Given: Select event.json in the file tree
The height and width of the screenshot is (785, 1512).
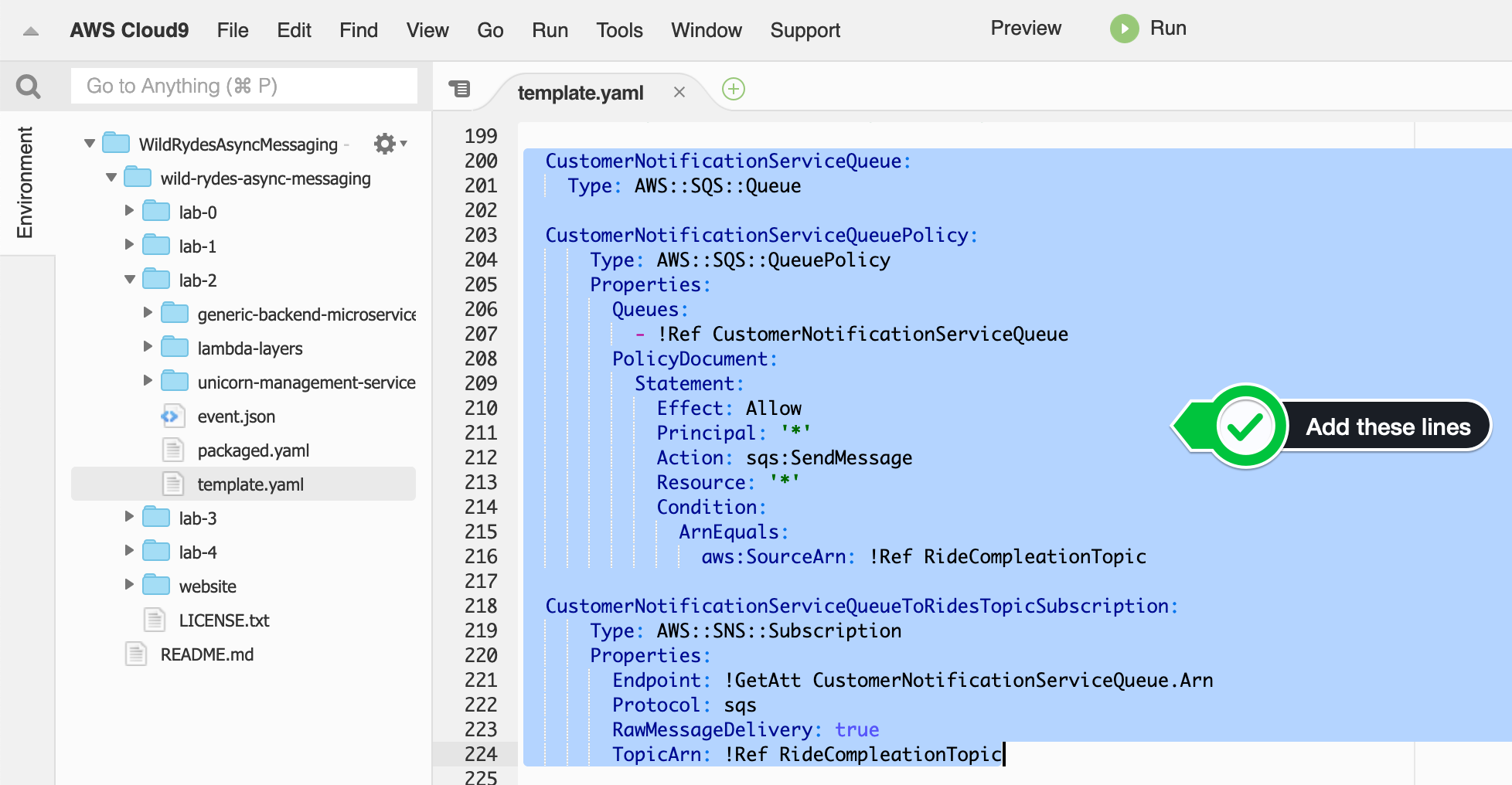Looking at the screenshot, I should (x=236, y=416).
